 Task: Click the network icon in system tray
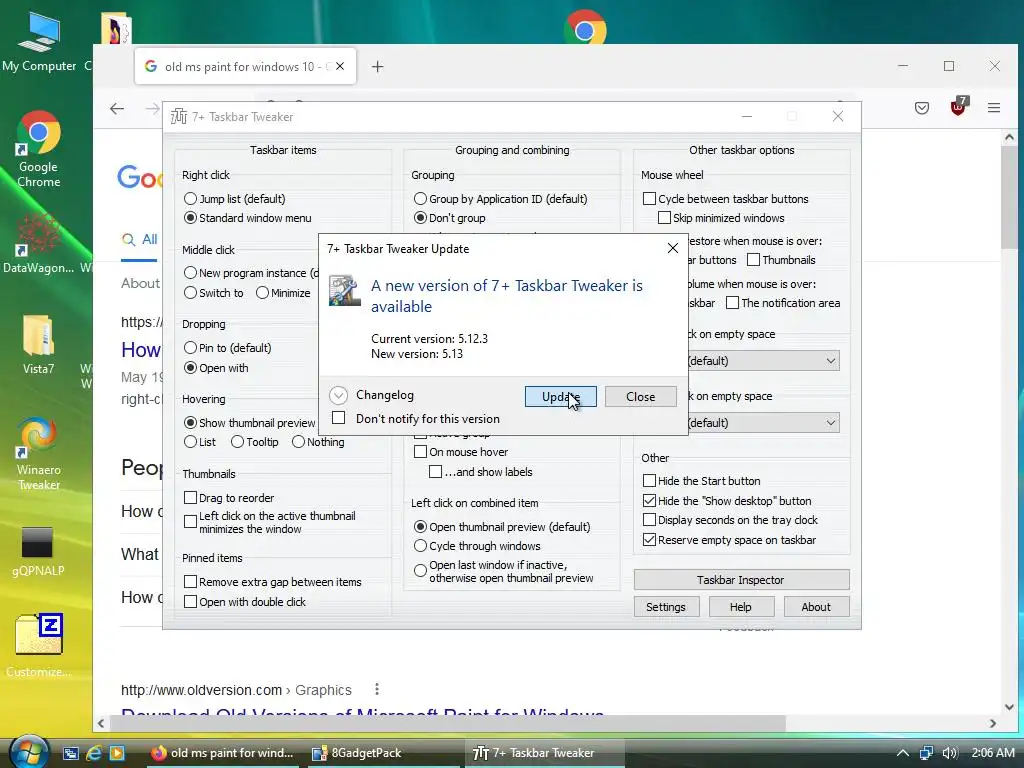926,753
